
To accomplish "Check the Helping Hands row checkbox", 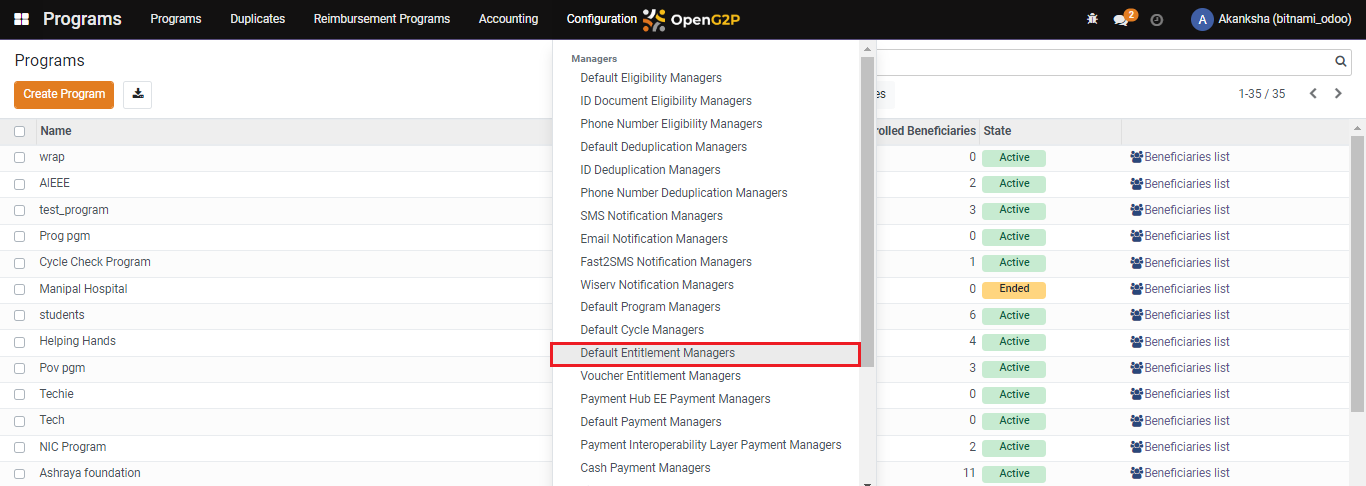I will coord(19,342).
